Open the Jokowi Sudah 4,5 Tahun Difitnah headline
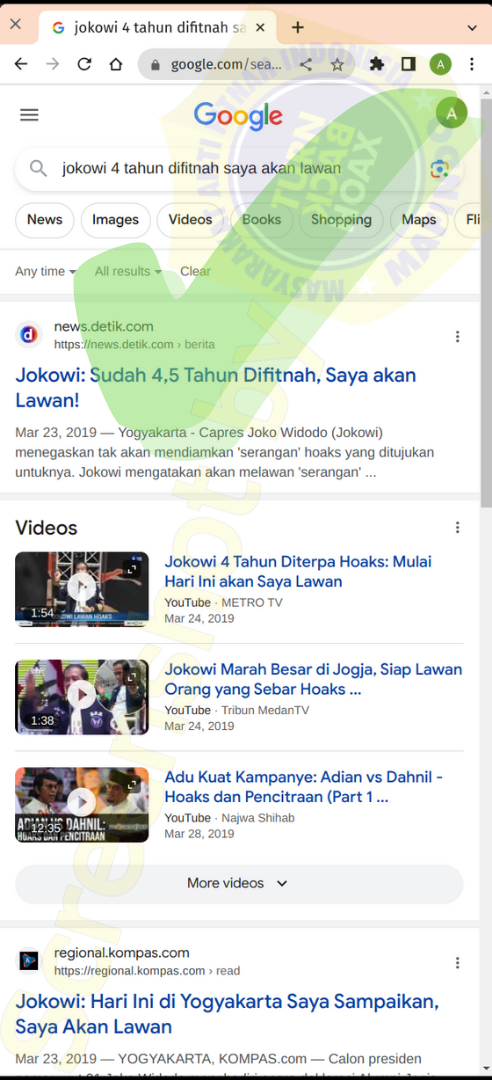 click(216, 388)
